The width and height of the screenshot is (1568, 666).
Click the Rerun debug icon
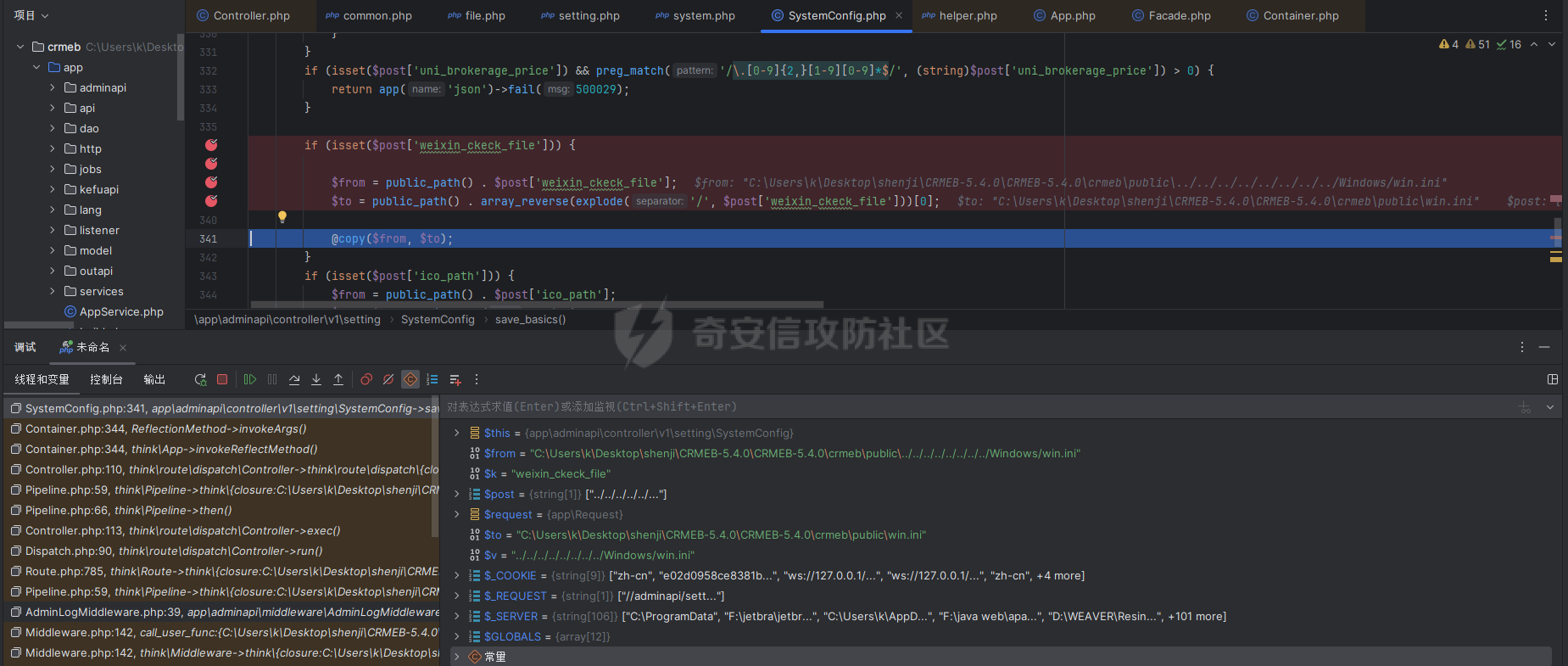pyautogui.click(x=200, y=379)
